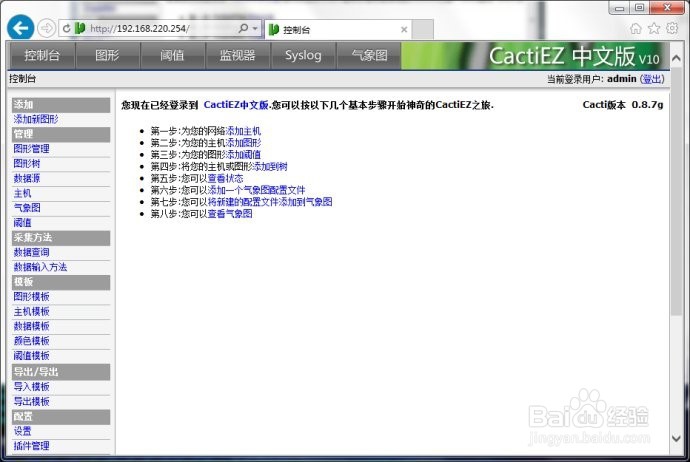Click 添加一个气象图配置文件 link in step six
This screenshot has height=462, width=690.
point(257,190)
